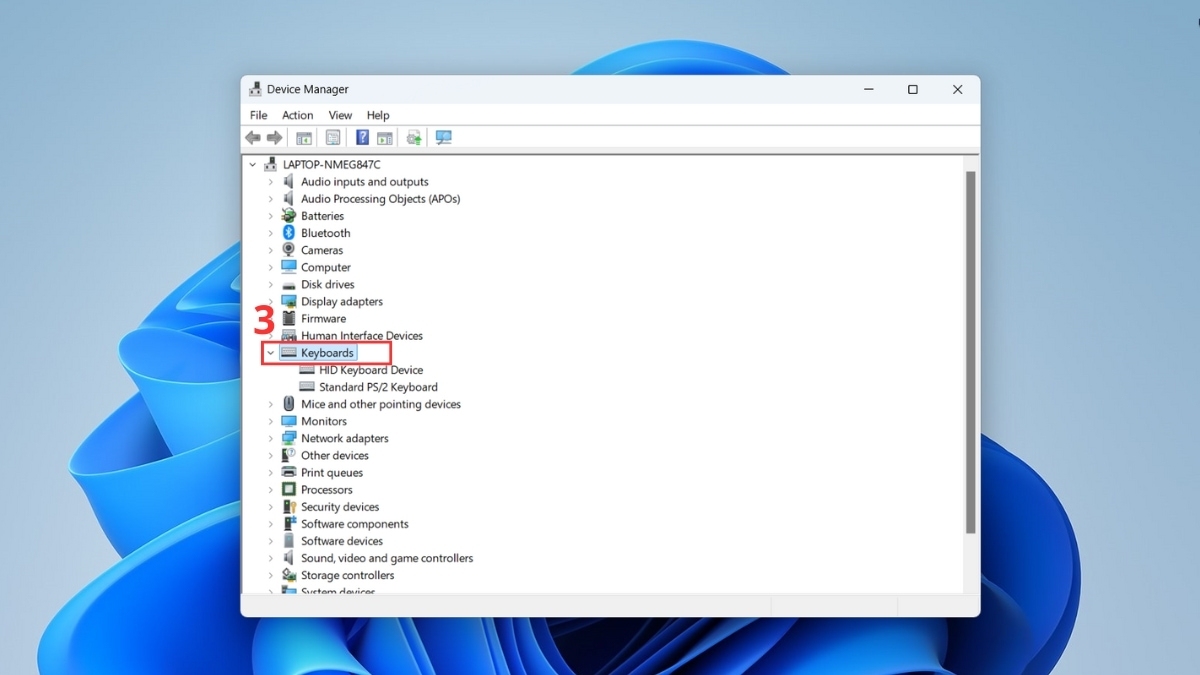Open the Action menu
This screenshot has width=1200, height=675.
point(297,115)
